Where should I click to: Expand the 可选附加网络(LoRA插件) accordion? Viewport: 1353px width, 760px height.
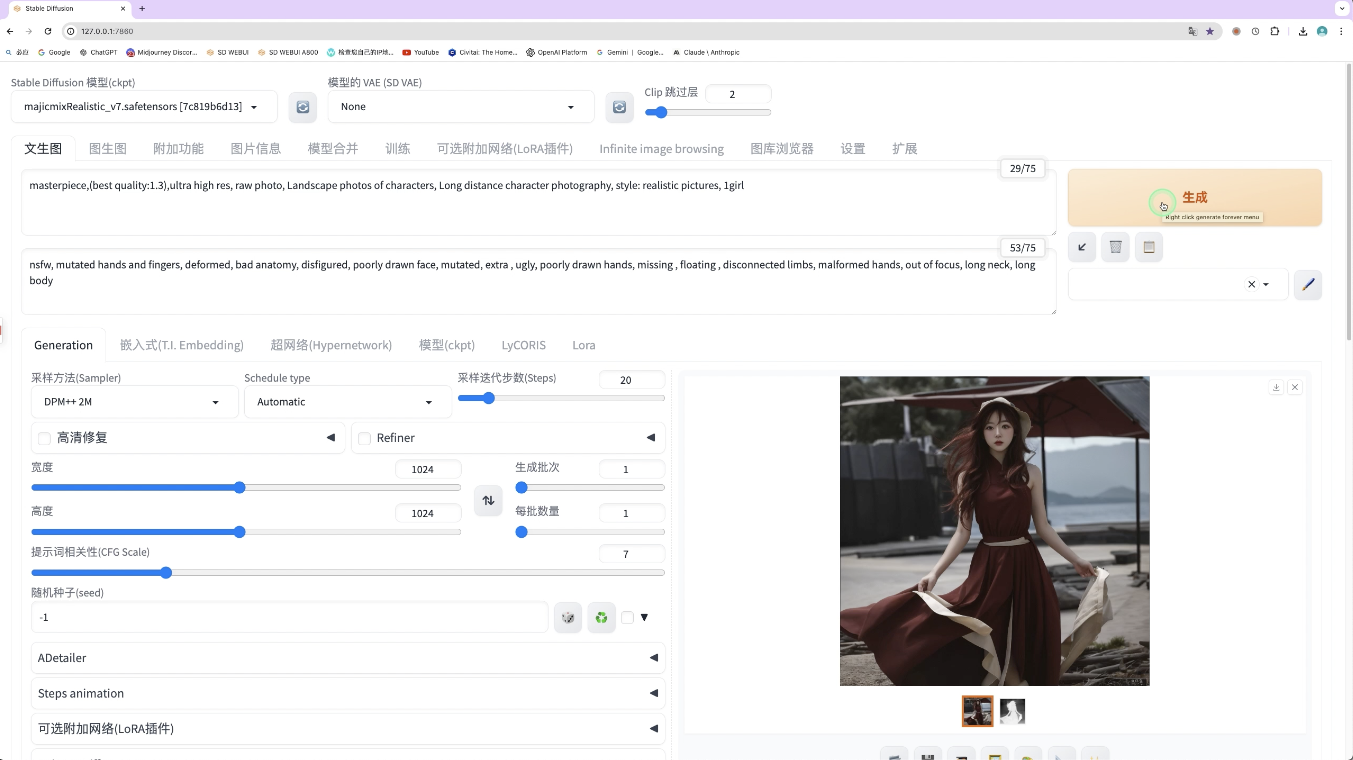(x=348, y=728)
